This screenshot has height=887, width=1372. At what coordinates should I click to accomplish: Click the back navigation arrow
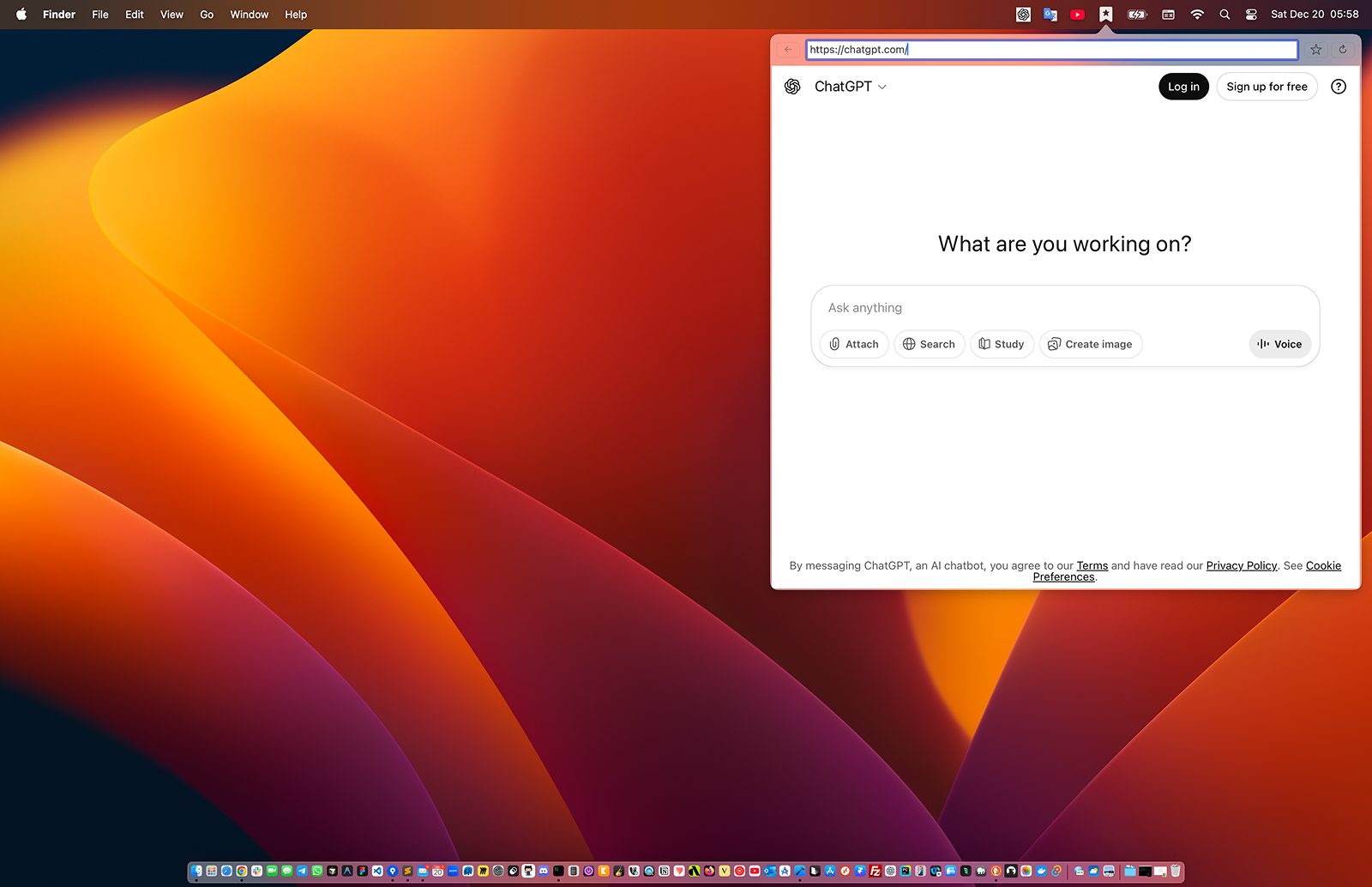pyautogui.click(x=787, y=50)
